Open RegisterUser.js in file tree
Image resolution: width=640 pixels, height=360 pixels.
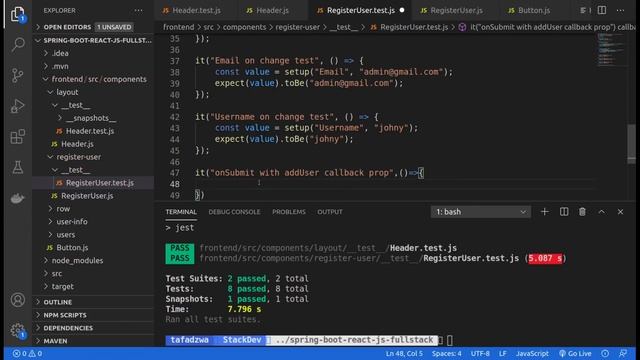point(93,196)
